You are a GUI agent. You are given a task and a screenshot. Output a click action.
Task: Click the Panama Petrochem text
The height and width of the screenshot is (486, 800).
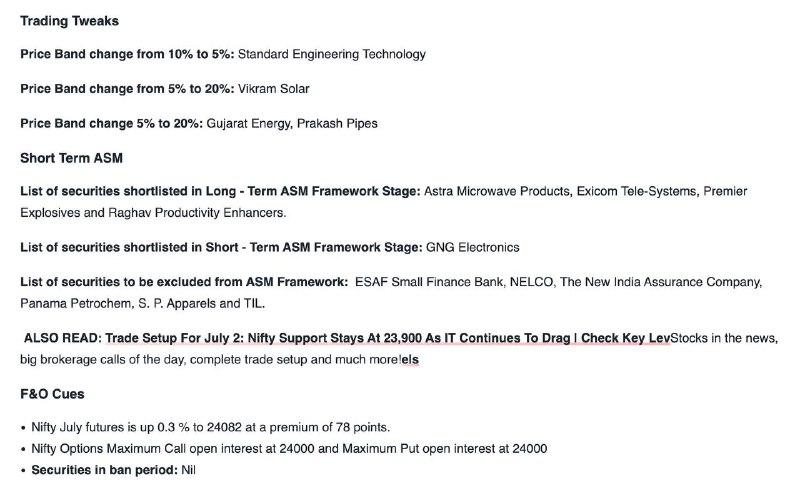(75, 303)
